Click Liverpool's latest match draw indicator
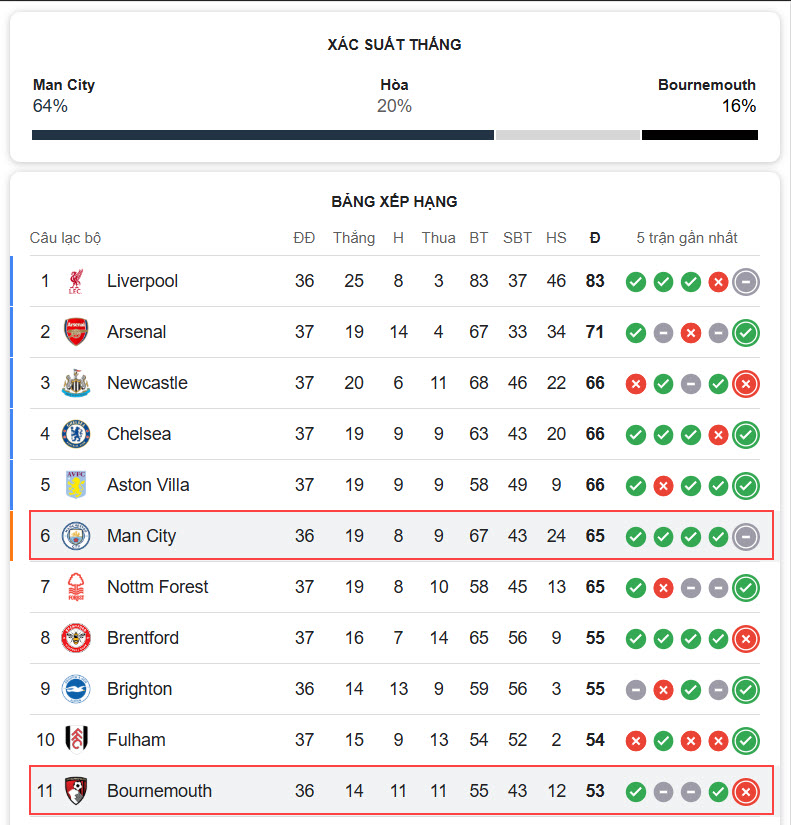Viewport: 791px width, 825px height. (x=746, y=282)
